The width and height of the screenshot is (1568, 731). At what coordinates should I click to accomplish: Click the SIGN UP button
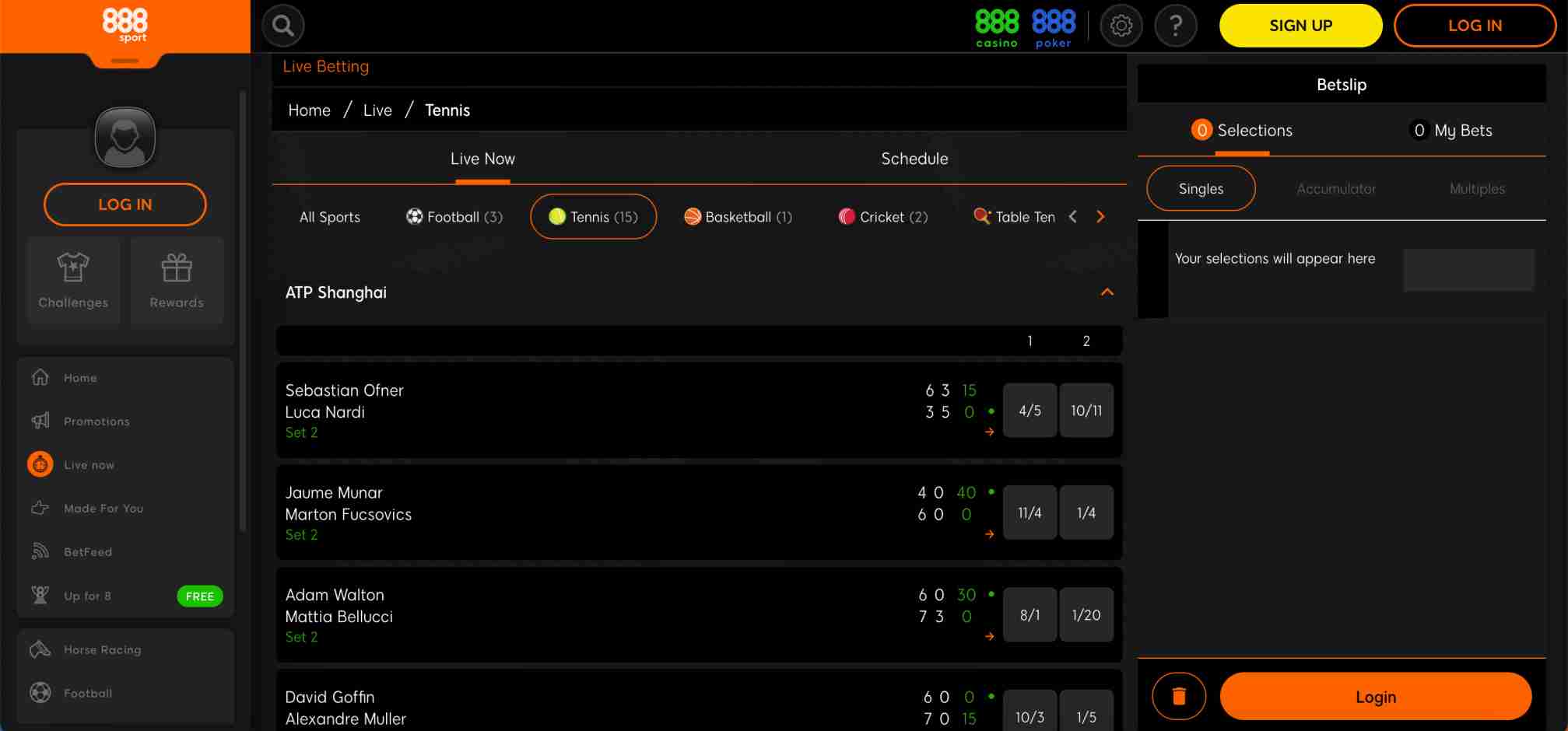(x=1300, y=25)
